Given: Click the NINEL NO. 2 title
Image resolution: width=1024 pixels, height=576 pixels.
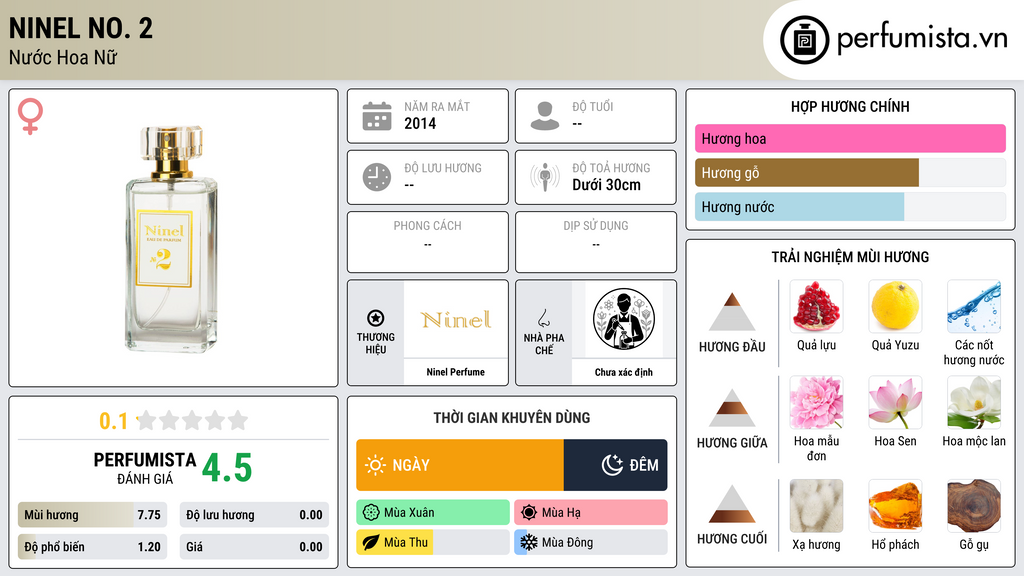Looking at the screenshot, I should point(81,28).
